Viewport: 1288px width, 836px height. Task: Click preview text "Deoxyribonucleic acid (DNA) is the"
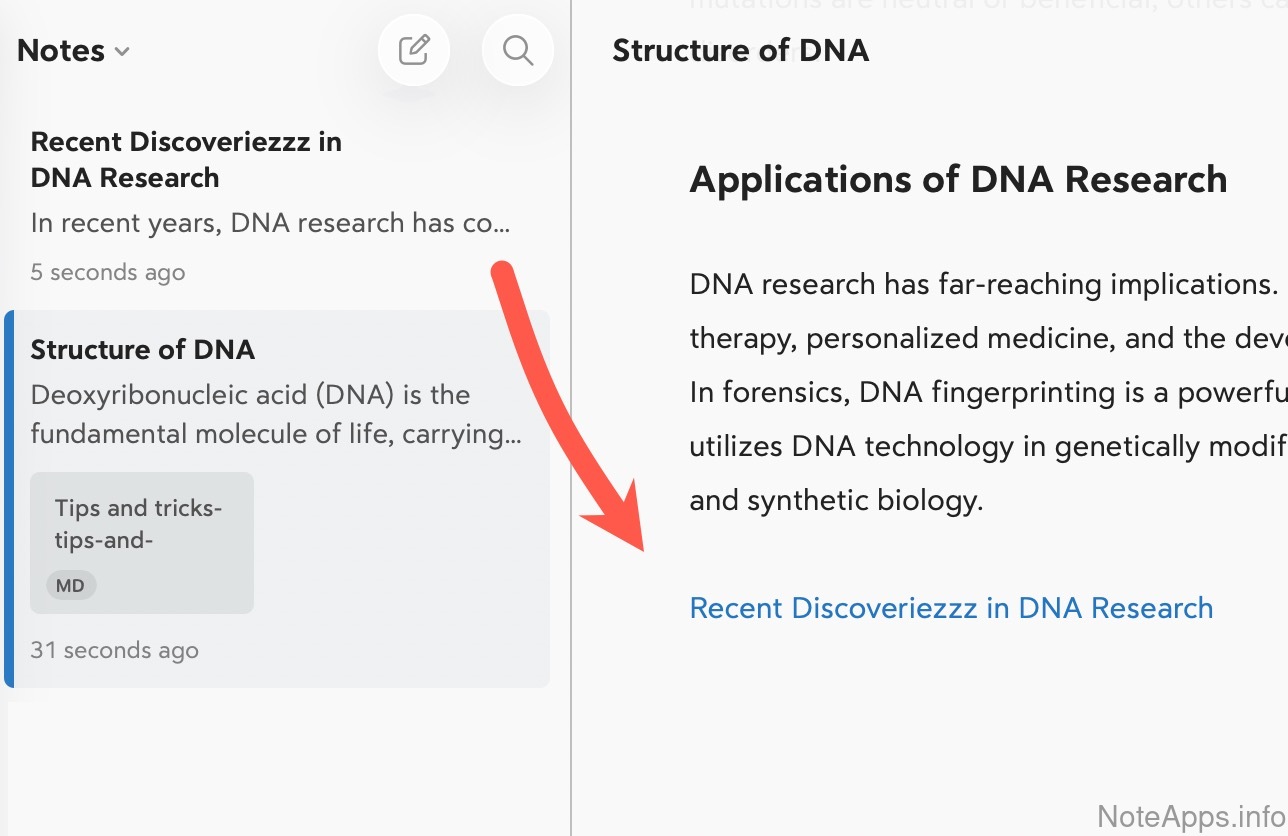(x=250, y=395)
